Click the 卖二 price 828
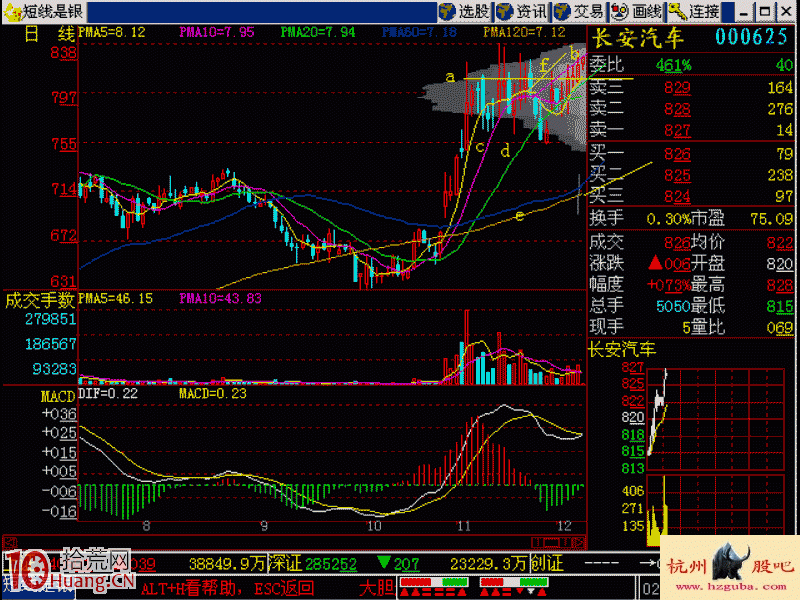 pyautogui.click(x=677, y=109)
